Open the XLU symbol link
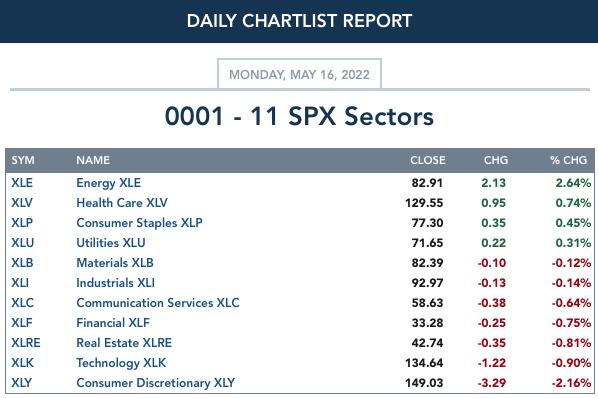Viewport: 598px width, 398px height. pos(23,243)
